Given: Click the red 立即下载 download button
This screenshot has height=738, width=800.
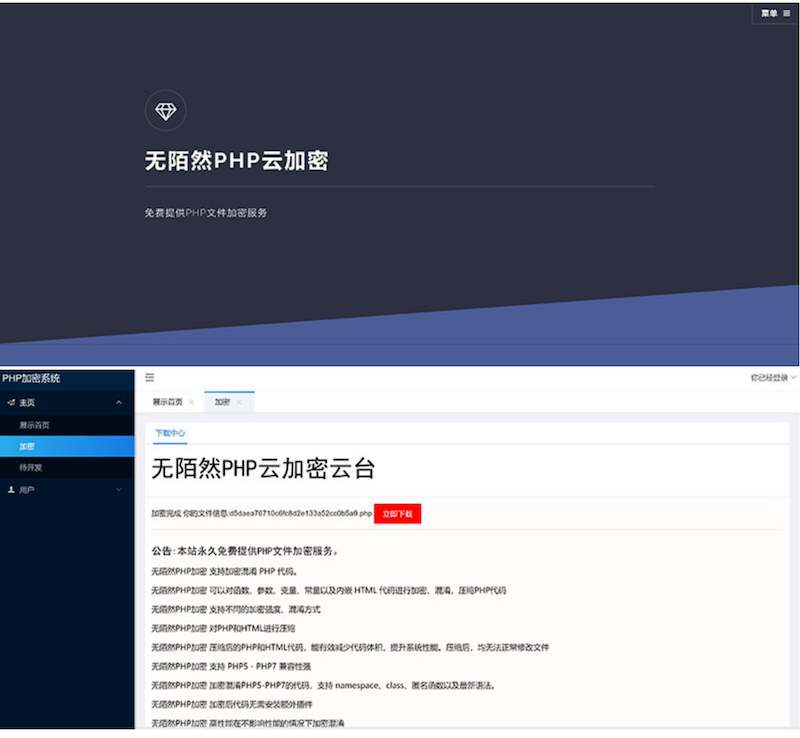Looking at the screenshot, I should tap(398, 513).
